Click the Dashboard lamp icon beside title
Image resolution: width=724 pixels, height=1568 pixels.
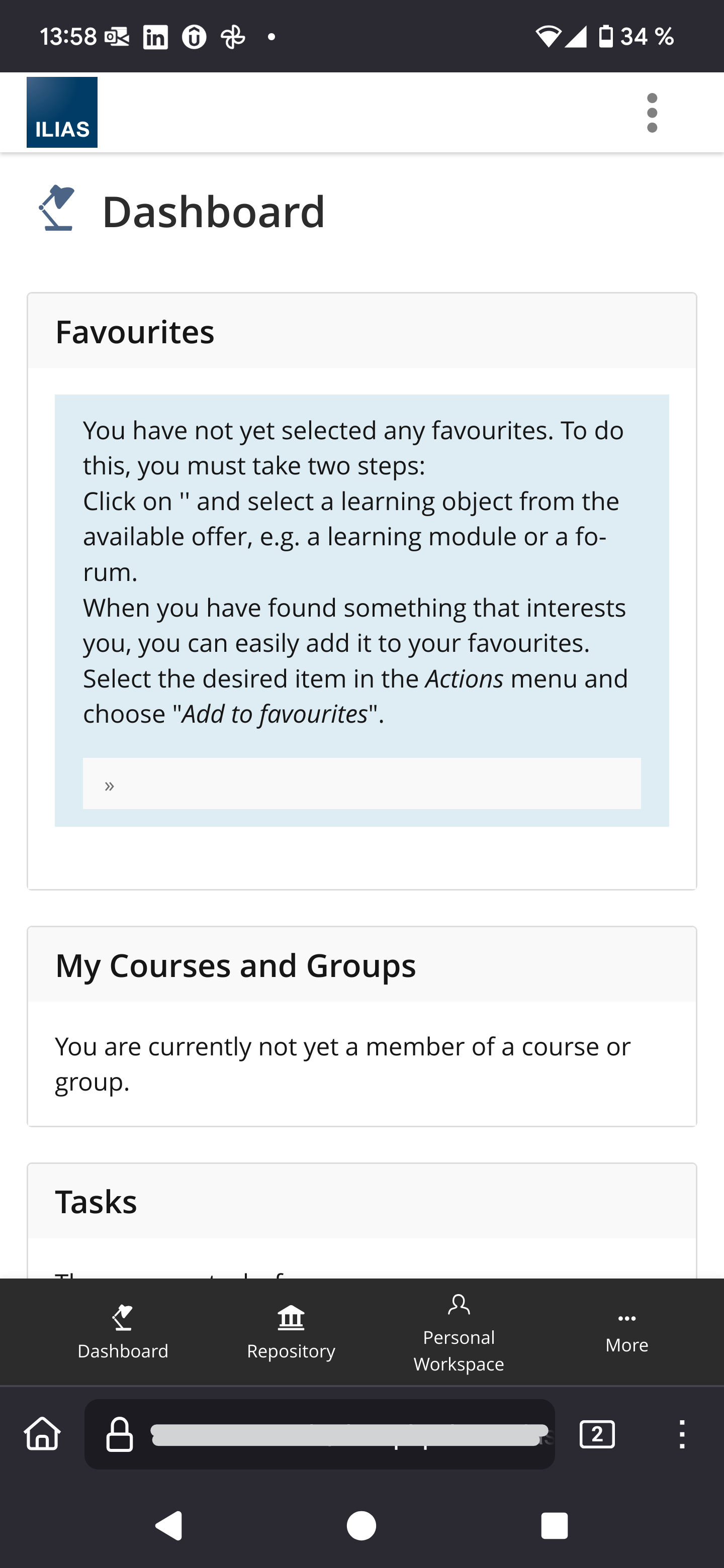[57, 208]
